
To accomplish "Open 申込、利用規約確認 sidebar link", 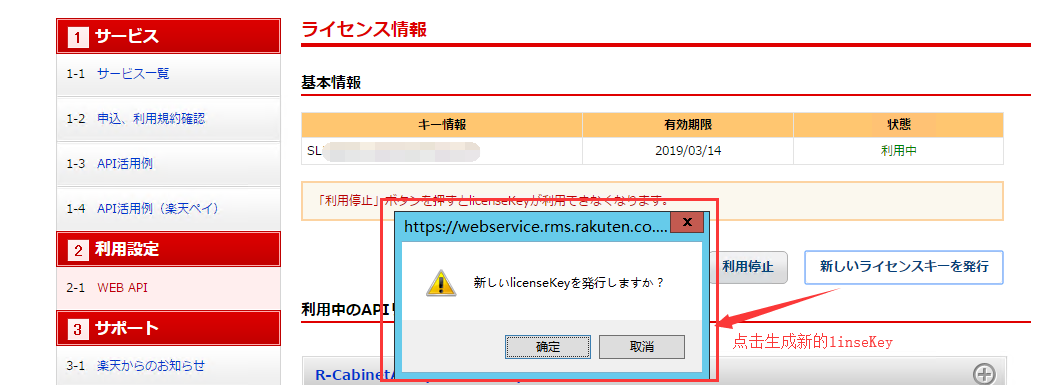I will pyautogui.click(x=151, y=118).
